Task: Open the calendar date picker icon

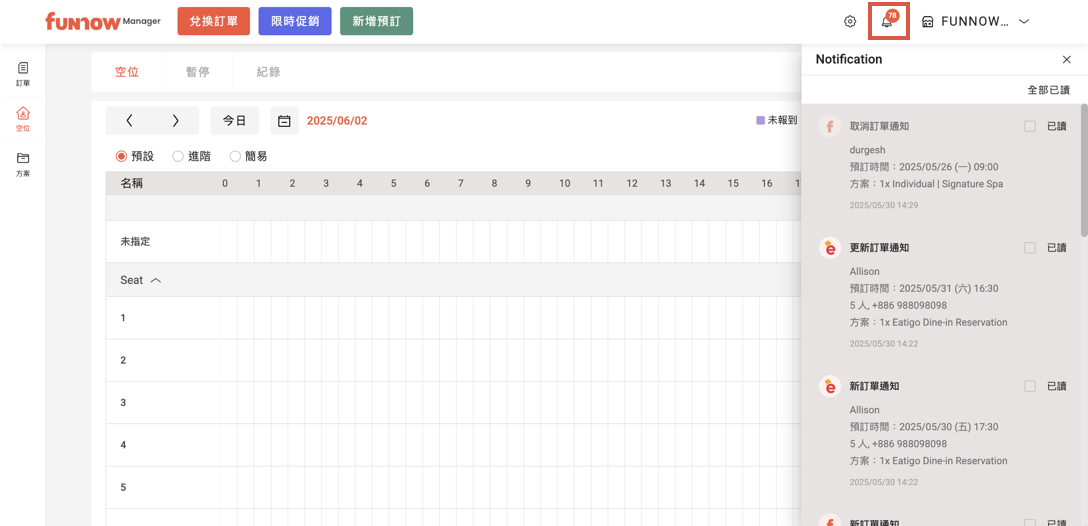Action: [x=284, y=121]
